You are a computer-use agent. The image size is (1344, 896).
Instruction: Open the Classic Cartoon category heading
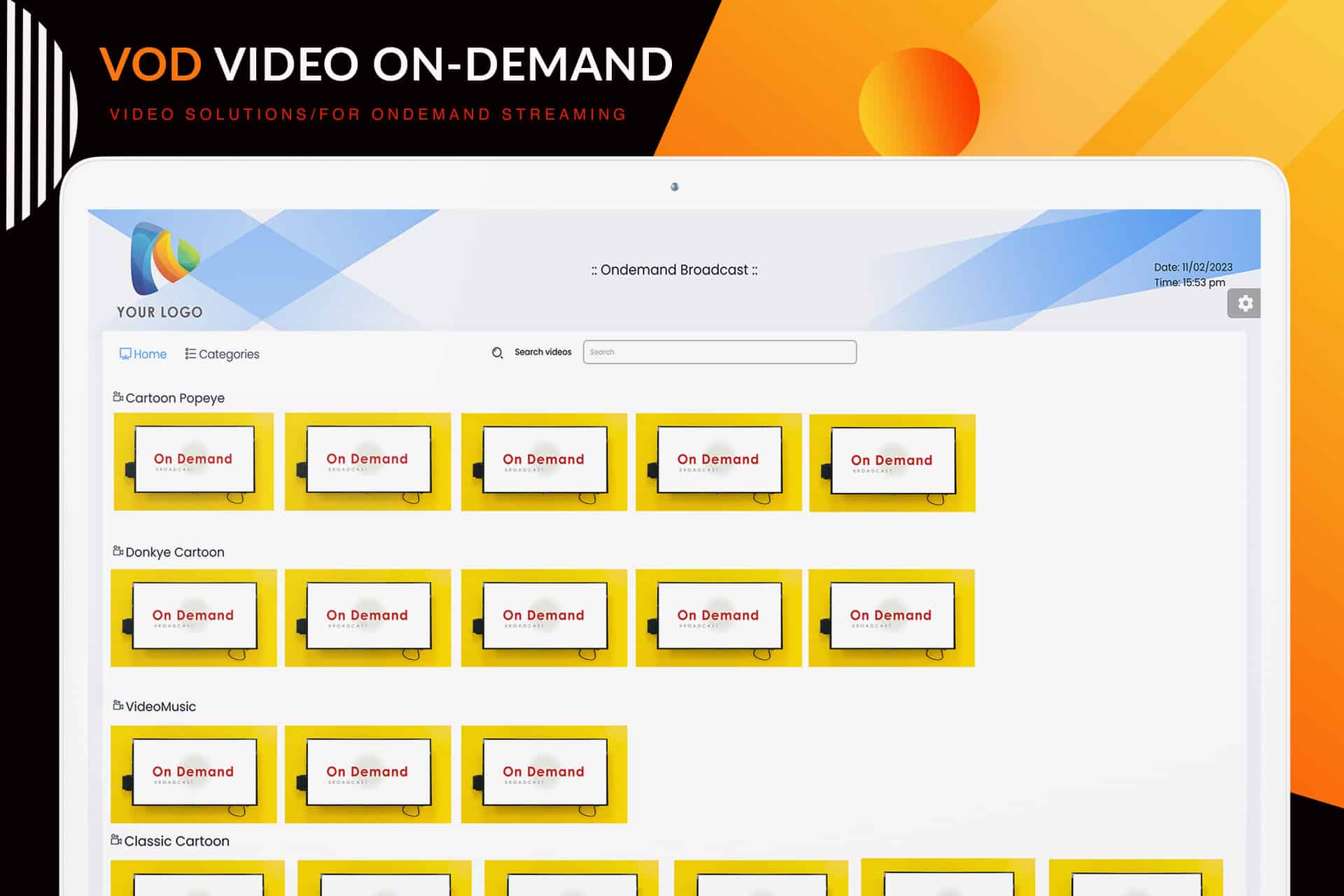tap(176, 841)
